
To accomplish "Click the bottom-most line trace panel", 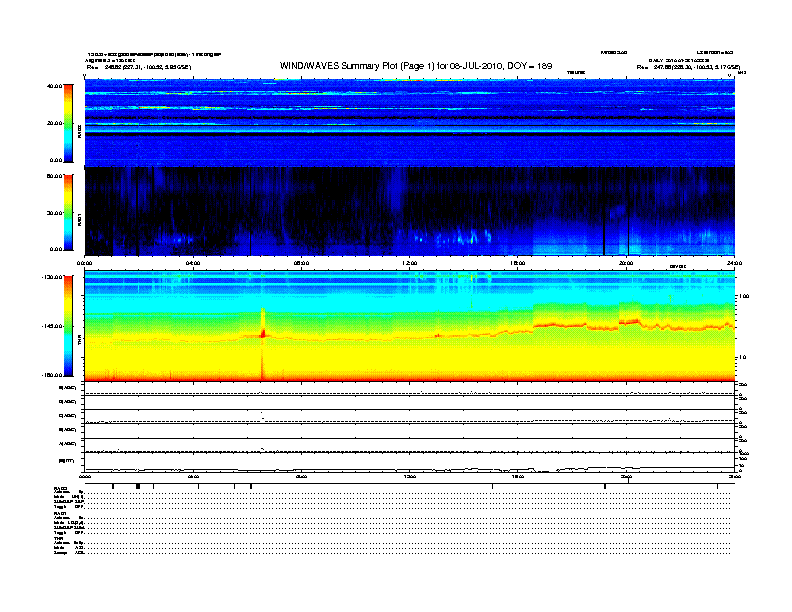I will click(x=410, y=463).
